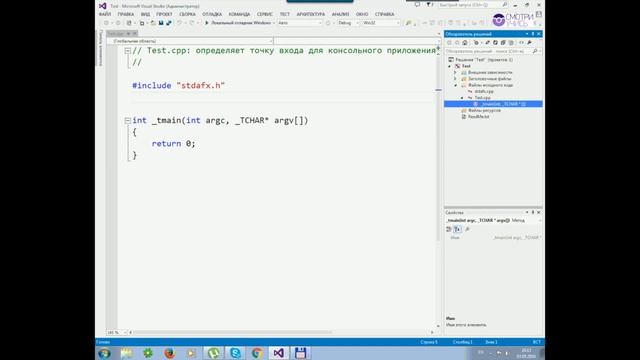Open the ВИД menu
640x360 pixels.
click(x=145, y=14)
